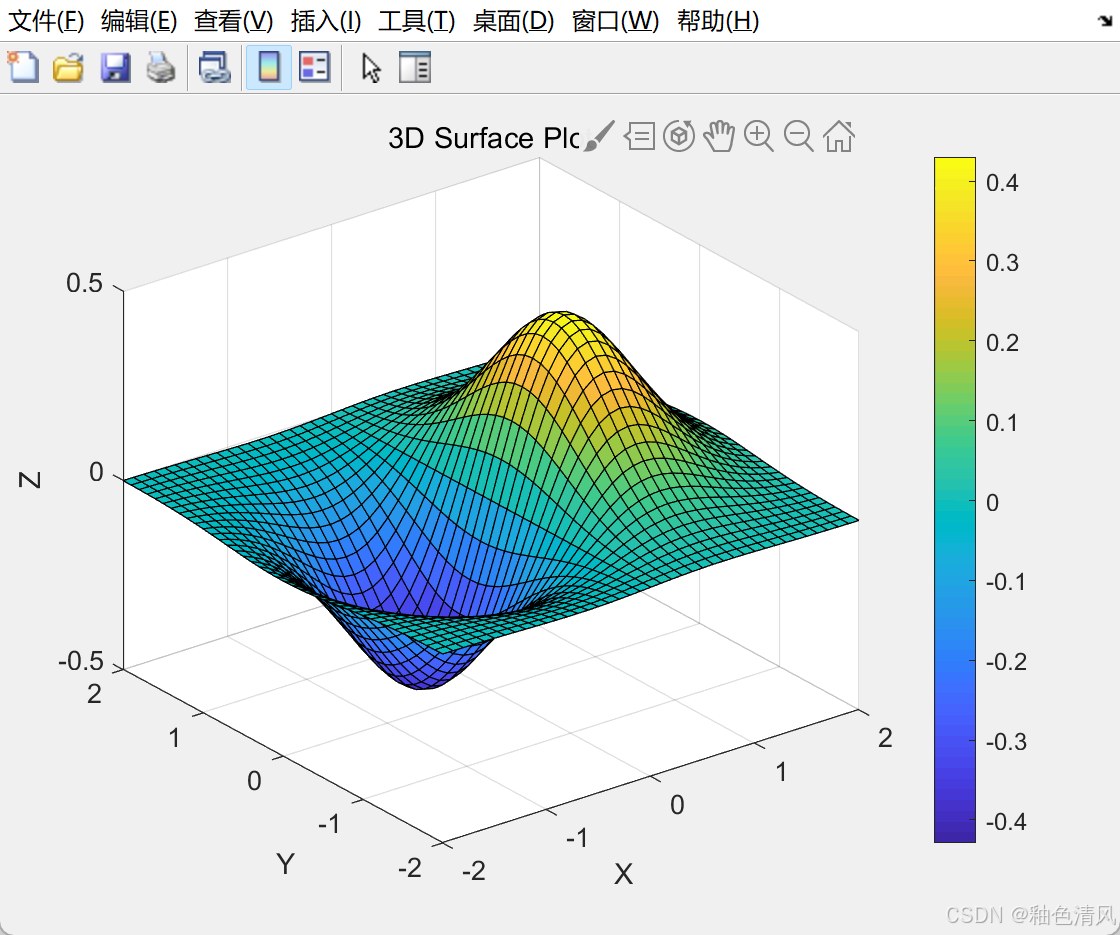The width and height of the screenshot is (1120, 935).
Task: Select the Y axis label
Action: [285, 864]
